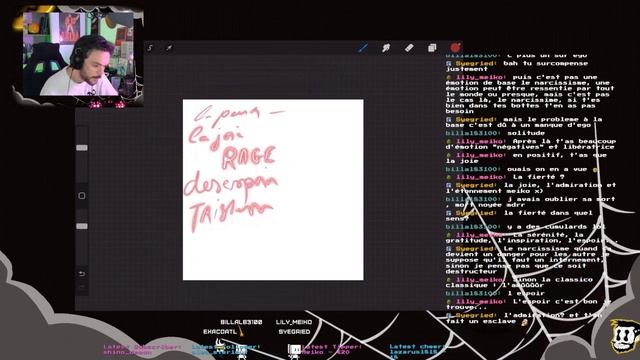640x360 pixels.
Task: Click the white drawing canvas
Action: click(273, 190)
